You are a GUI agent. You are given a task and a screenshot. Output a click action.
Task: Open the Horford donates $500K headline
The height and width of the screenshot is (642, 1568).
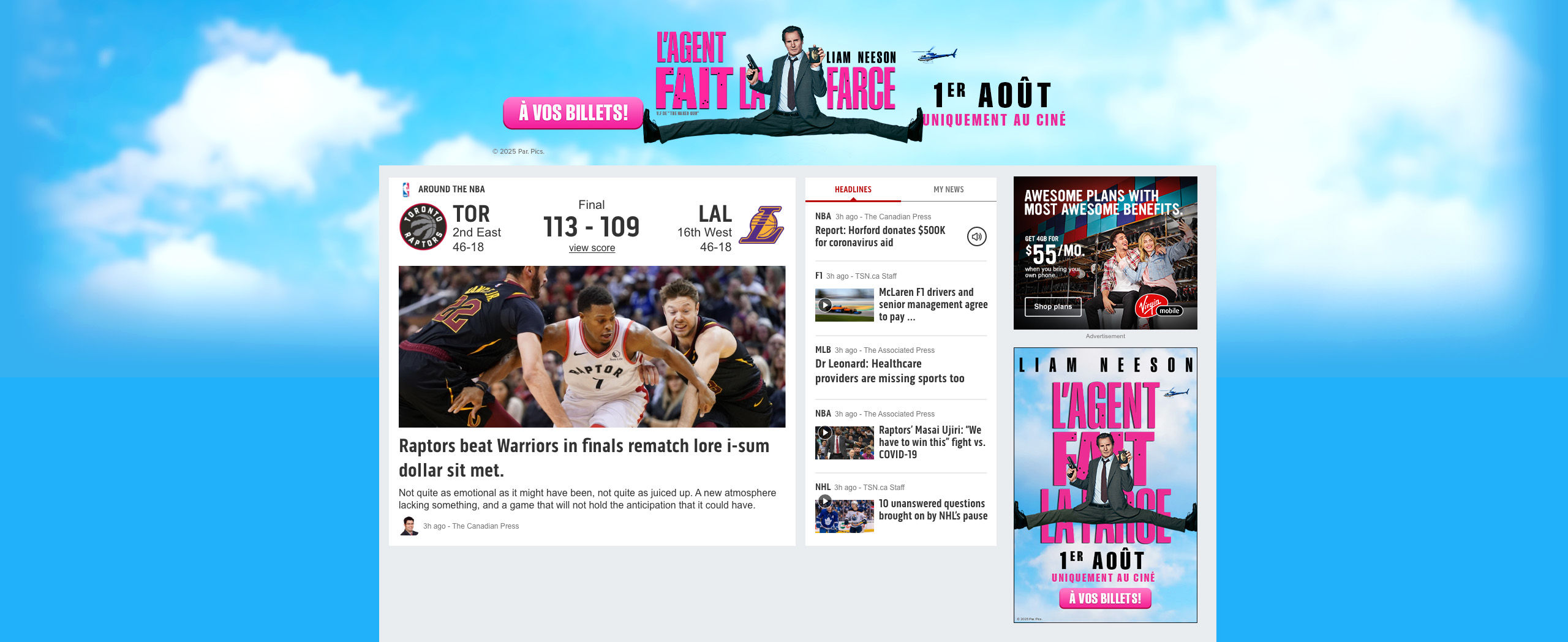880,236
